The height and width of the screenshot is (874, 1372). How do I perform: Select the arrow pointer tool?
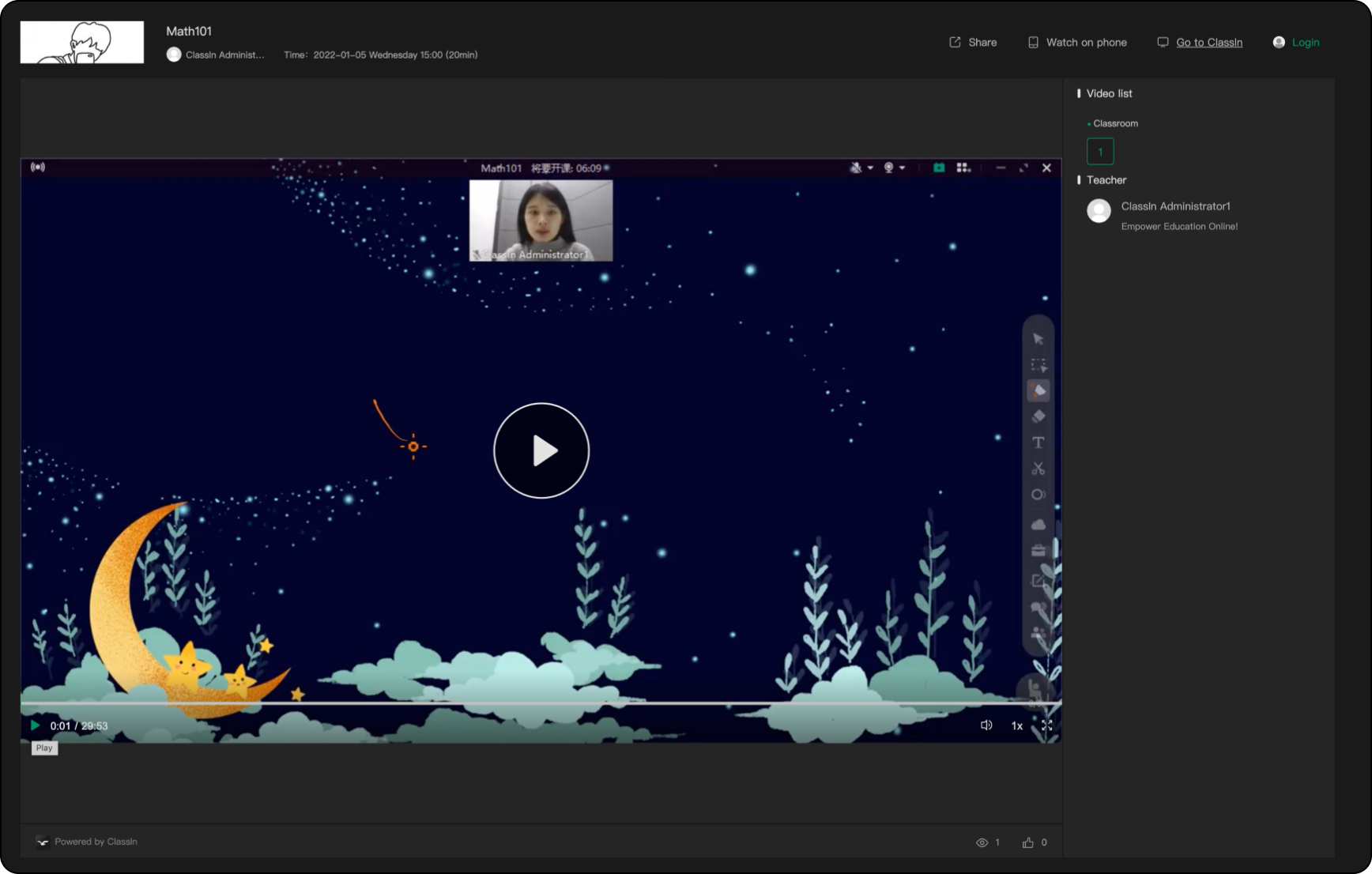[1038, 339]
